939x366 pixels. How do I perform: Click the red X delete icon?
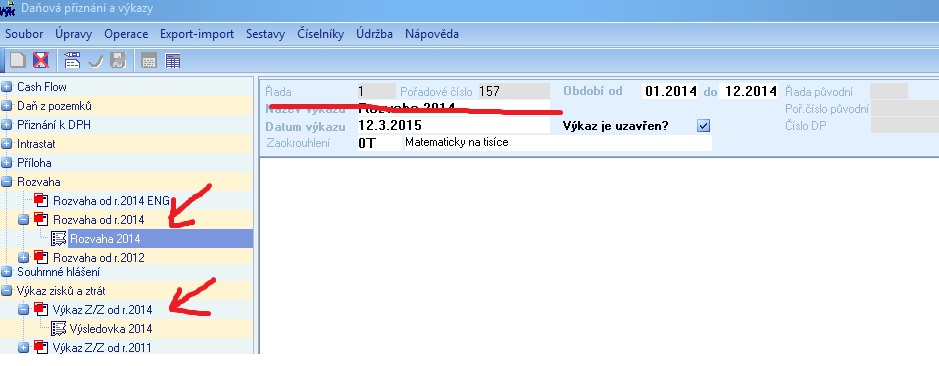[x=40, y=60]
